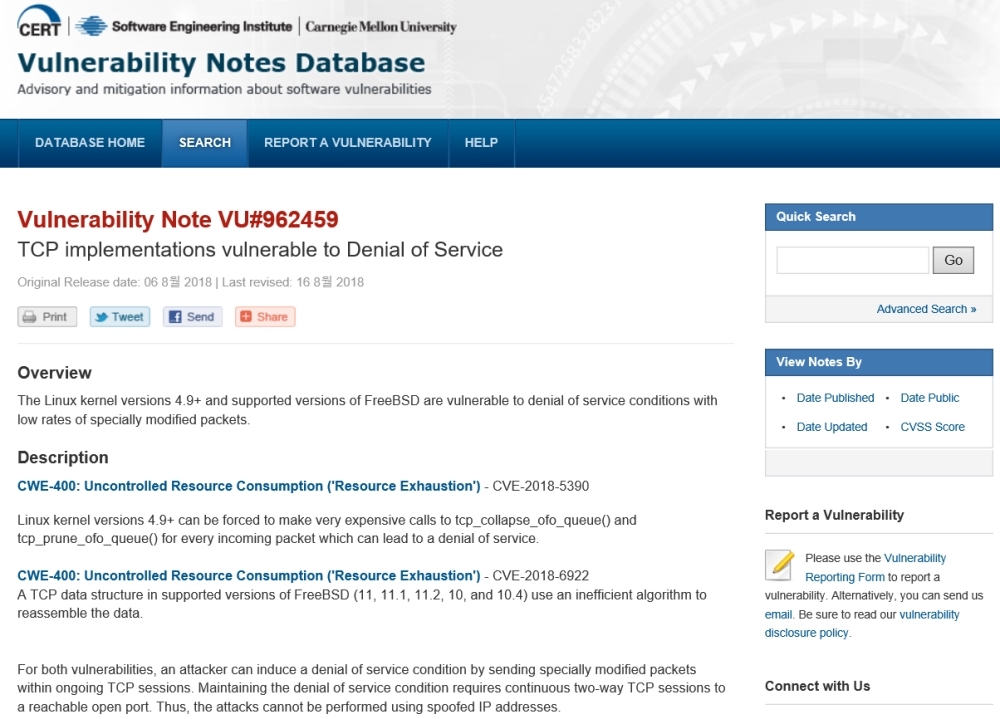Focus the Quick Search text field
1000x719 pixels.
[x=853, y=260]
